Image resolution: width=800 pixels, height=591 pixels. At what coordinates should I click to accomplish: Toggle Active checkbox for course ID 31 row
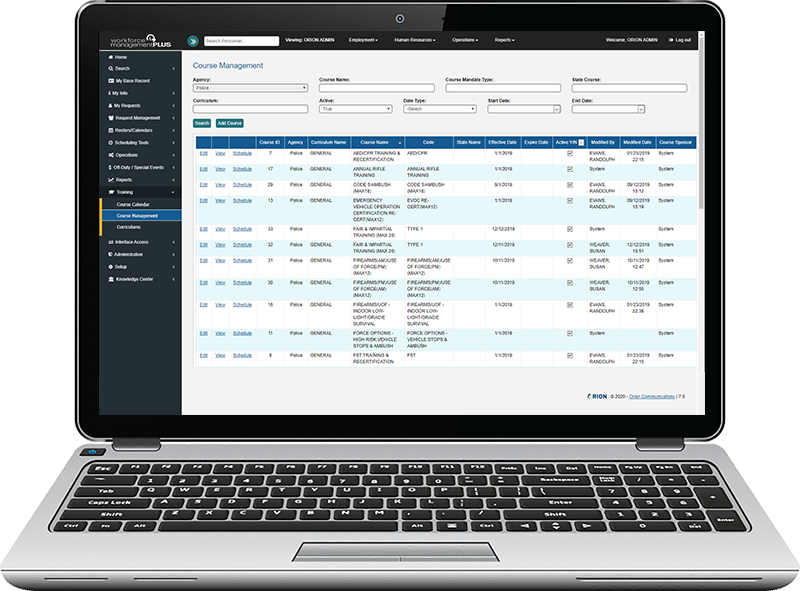pos(569,261)
